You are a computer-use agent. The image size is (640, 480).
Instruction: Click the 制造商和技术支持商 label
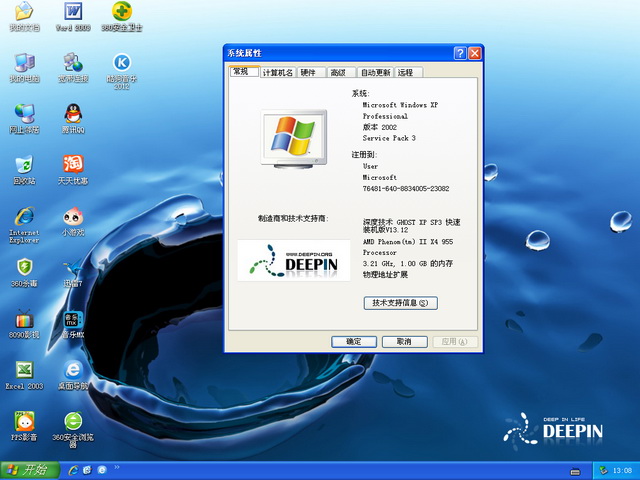click(x=293, y=218)
